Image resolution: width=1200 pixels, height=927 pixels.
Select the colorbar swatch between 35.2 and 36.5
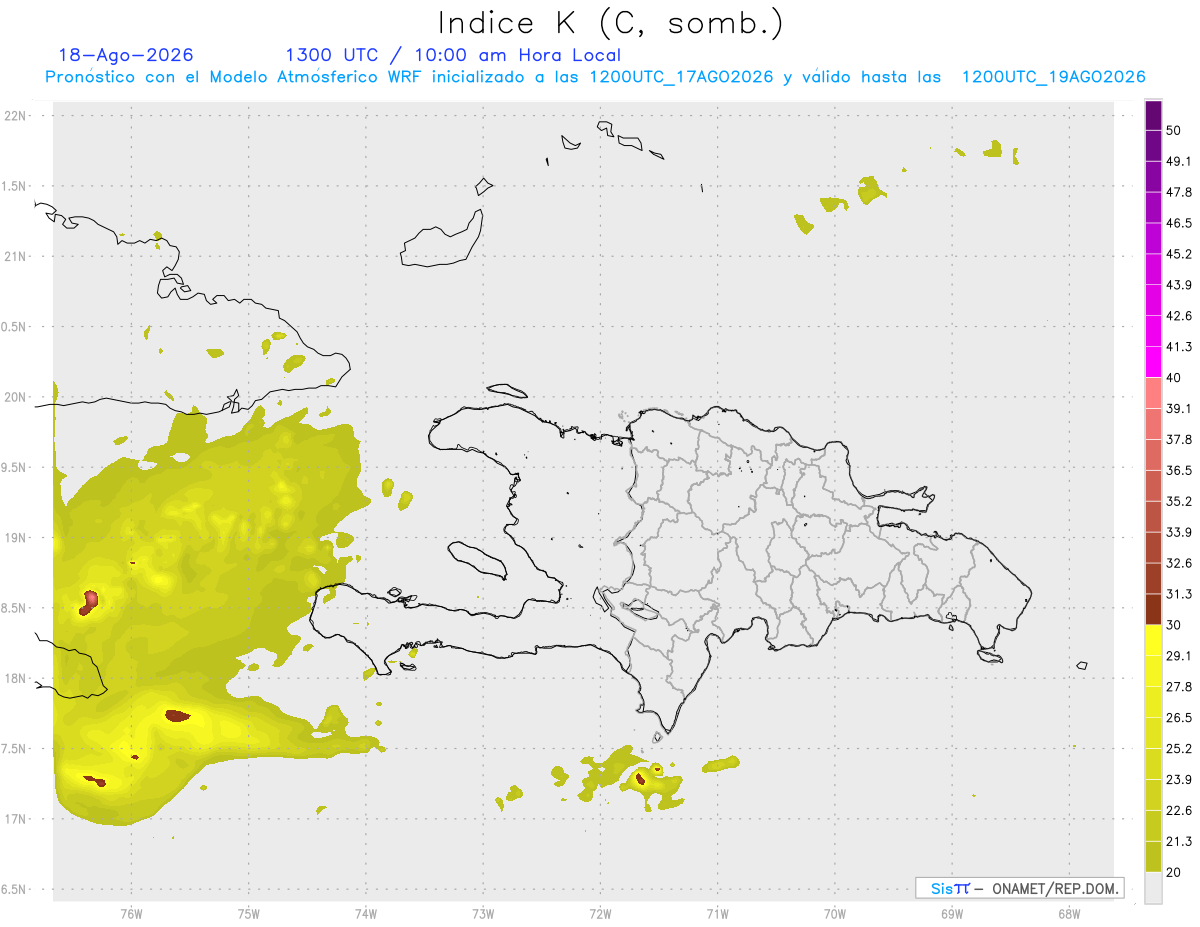click(1153, 486)
